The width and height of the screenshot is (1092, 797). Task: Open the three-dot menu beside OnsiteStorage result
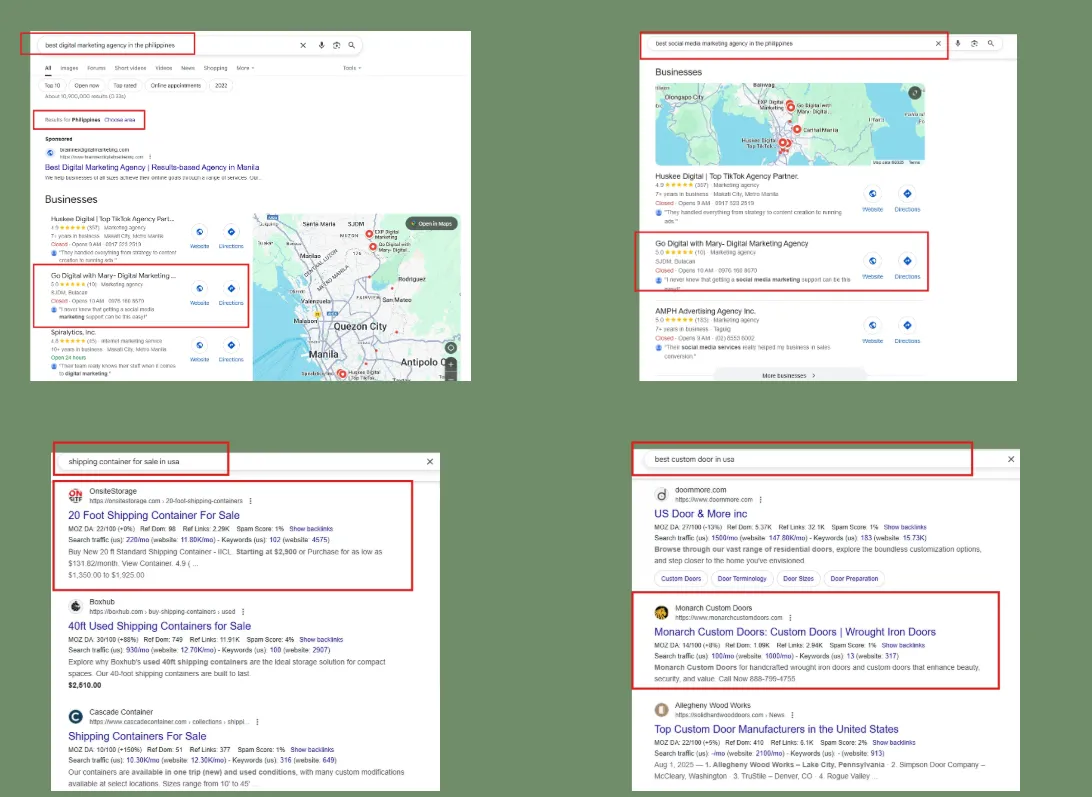251,501
